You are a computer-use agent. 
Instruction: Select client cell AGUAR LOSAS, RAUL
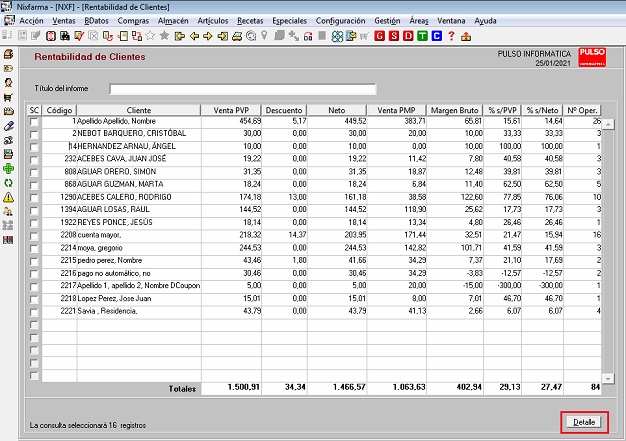coord(139,210)
